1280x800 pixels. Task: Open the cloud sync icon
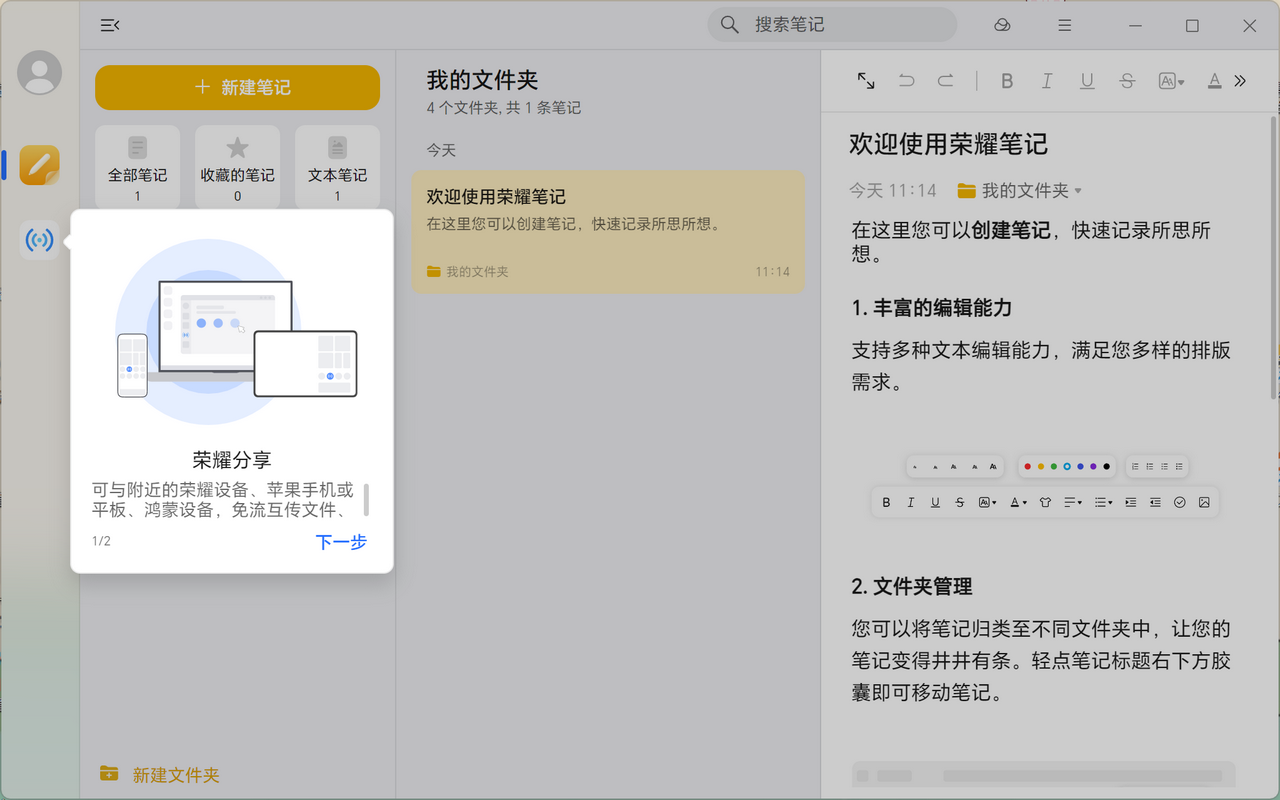pos(1002,26)
